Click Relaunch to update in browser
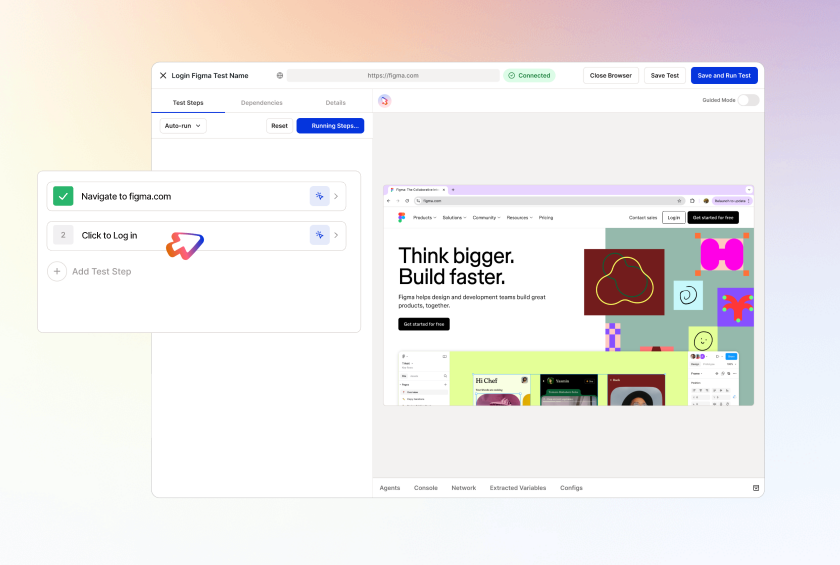Image resolution: width=840 pixels, height=565 pixels. point(732,201)
